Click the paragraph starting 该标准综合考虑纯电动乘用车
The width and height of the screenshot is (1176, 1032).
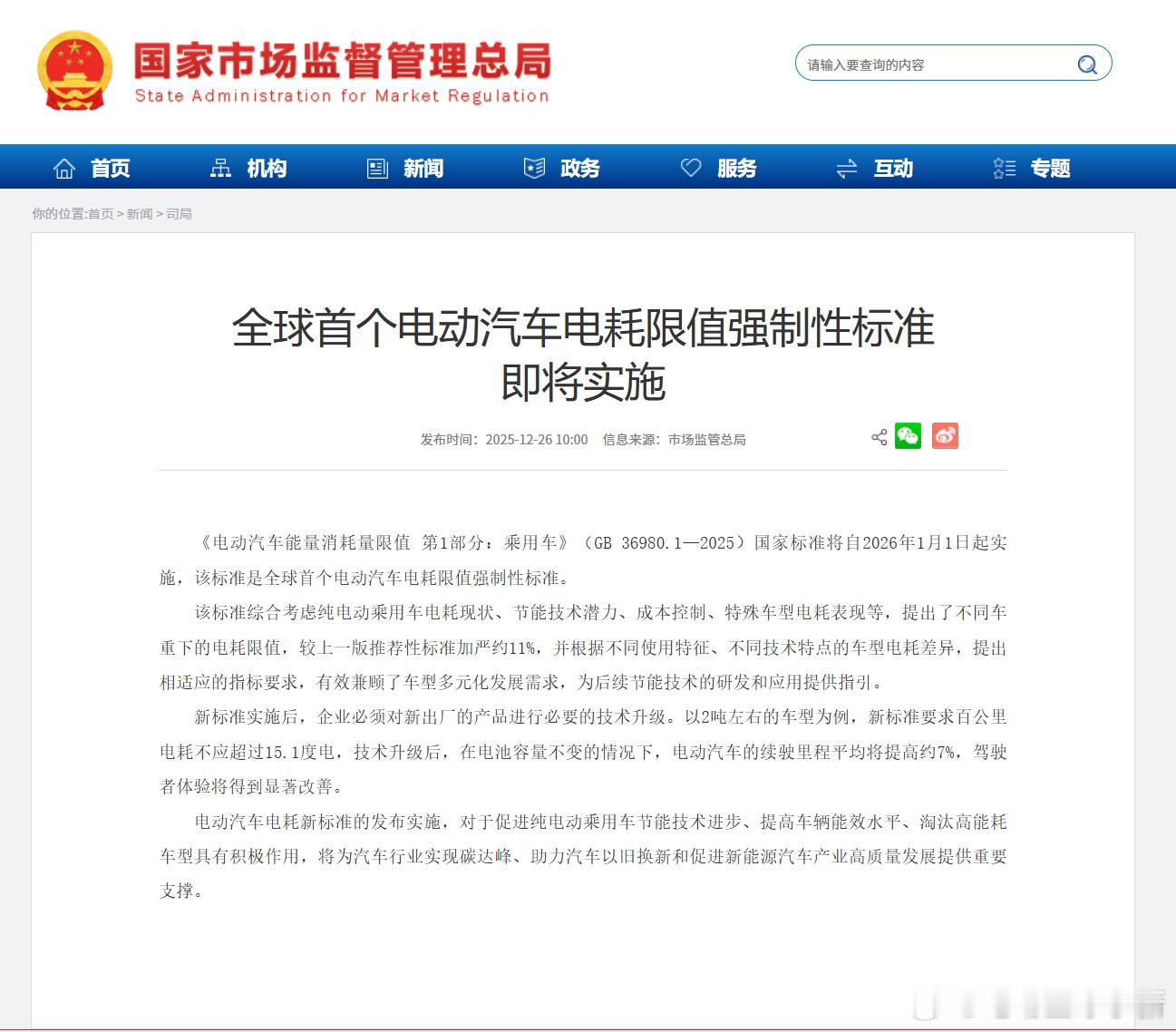(x=583, y=647)
